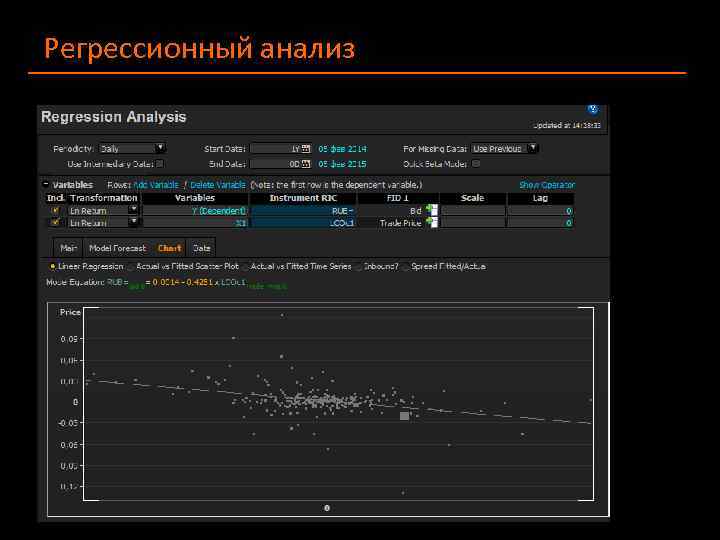Open the Periodicity Daily dropdown

tap(132, 148)
